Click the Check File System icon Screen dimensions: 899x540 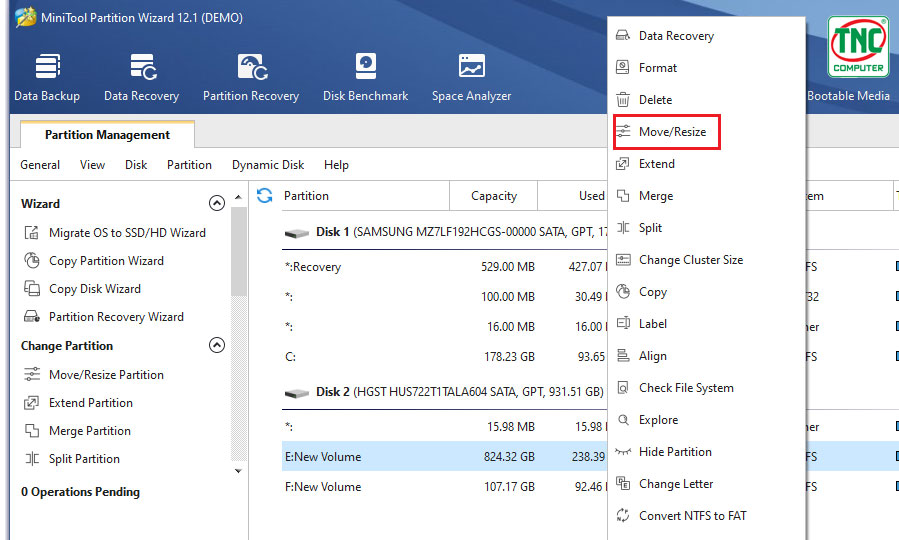(623, 388)
